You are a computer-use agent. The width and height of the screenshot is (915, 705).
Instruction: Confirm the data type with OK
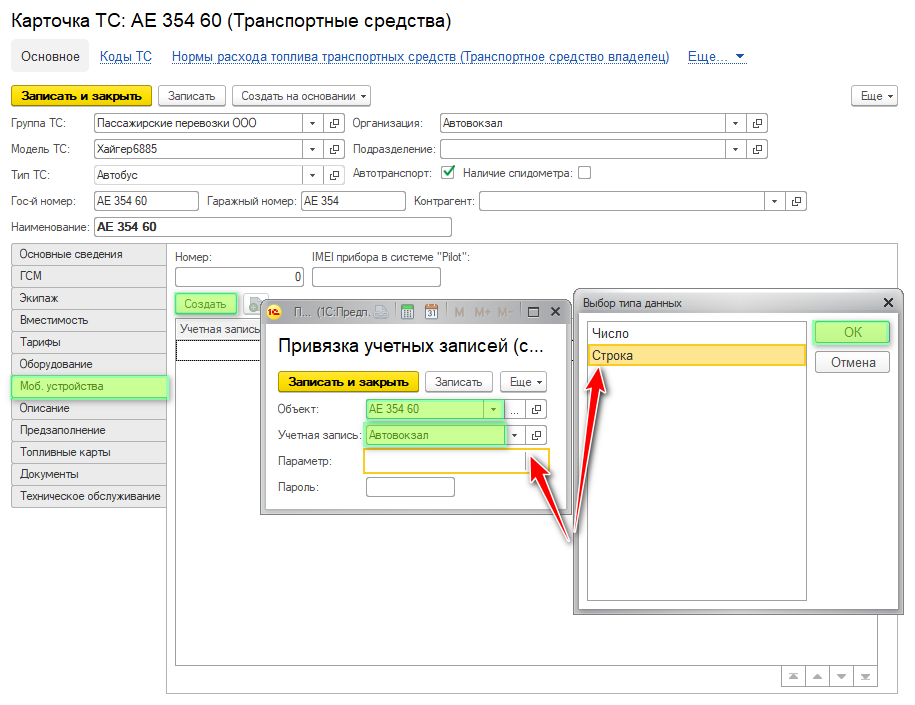tap(851, 332)
